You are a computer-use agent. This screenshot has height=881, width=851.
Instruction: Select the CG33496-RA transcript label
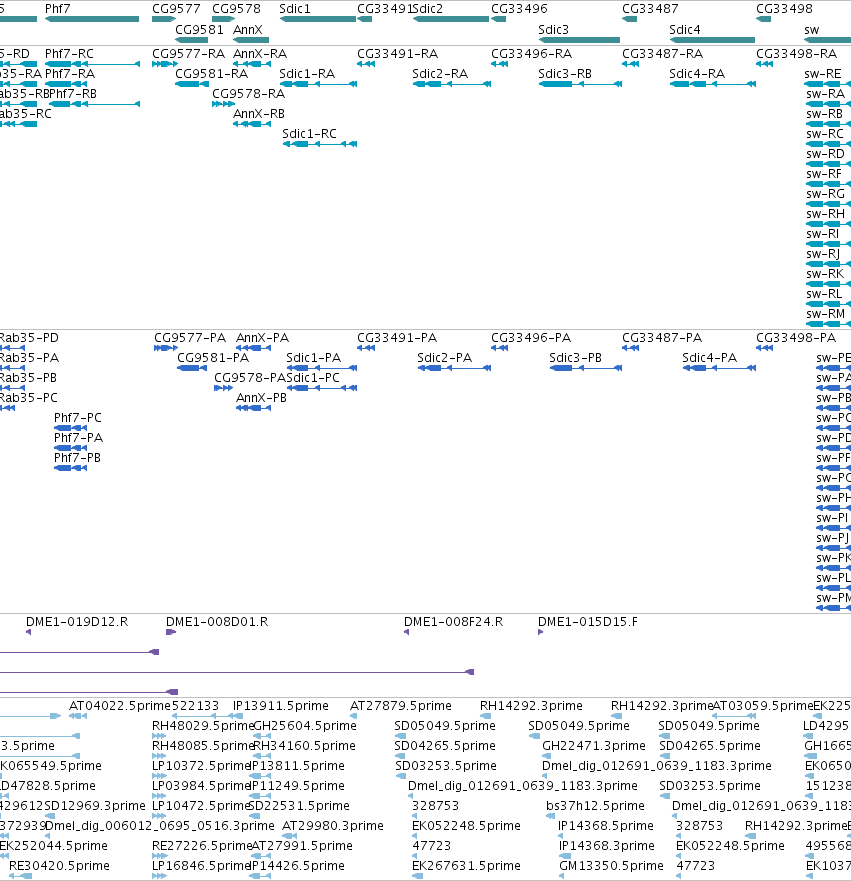tap(531, 54)
